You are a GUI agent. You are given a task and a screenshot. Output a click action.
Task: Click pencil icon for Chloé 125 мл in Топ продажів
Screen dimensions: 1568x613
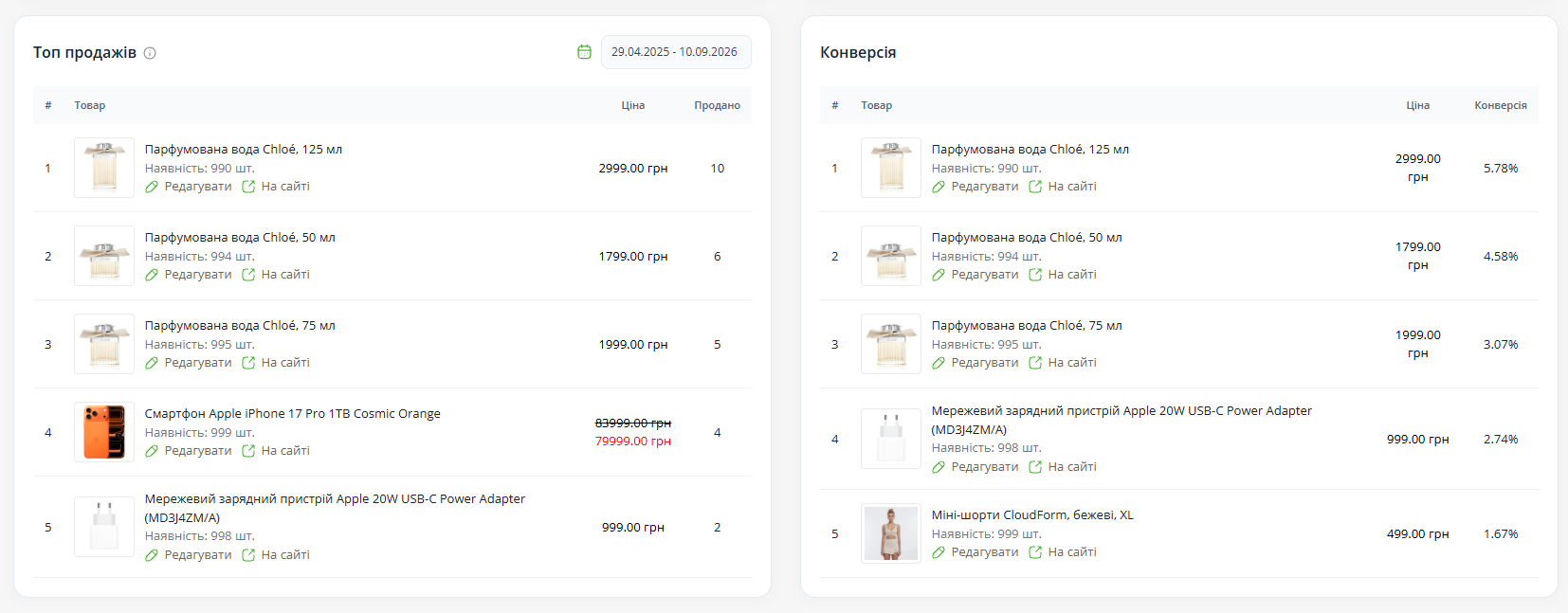(x=152, y=187)
